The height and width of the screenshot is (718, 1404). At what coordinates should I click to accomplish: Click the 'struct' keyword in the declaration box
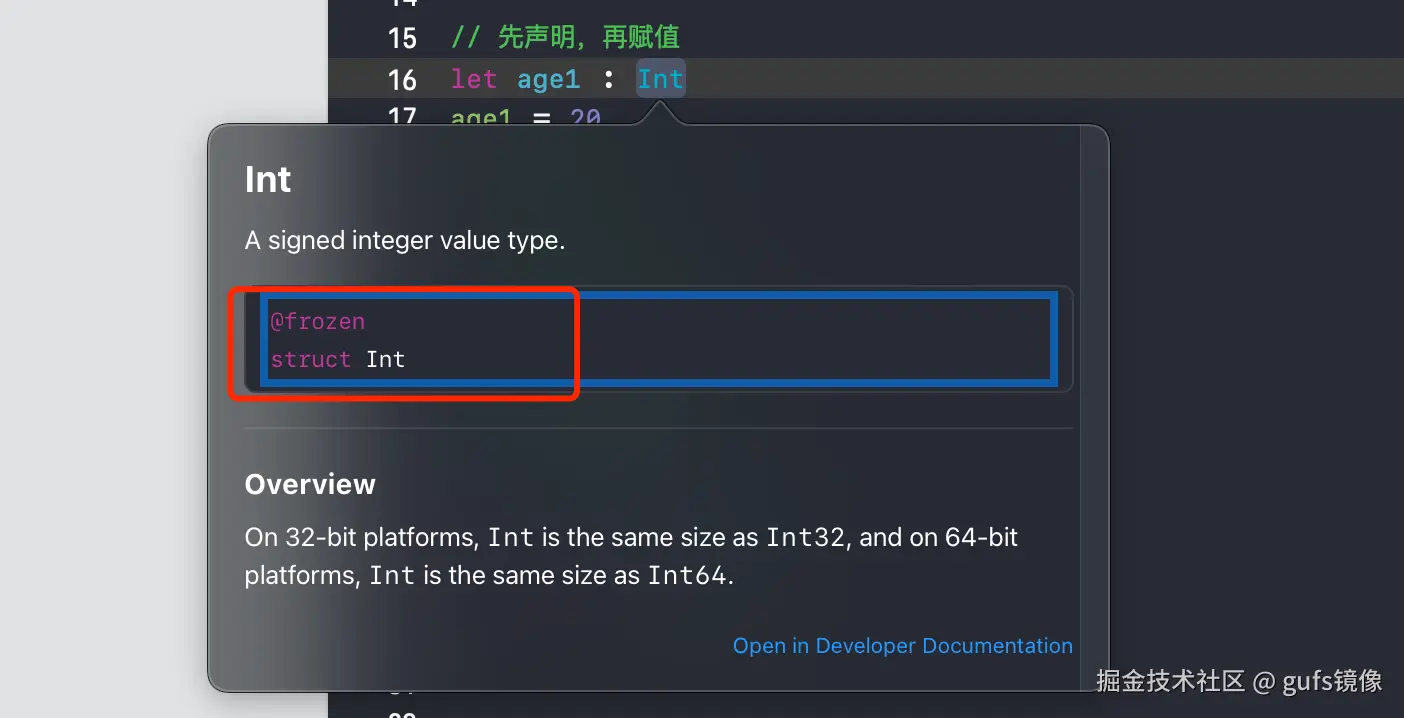click(311, 359)
